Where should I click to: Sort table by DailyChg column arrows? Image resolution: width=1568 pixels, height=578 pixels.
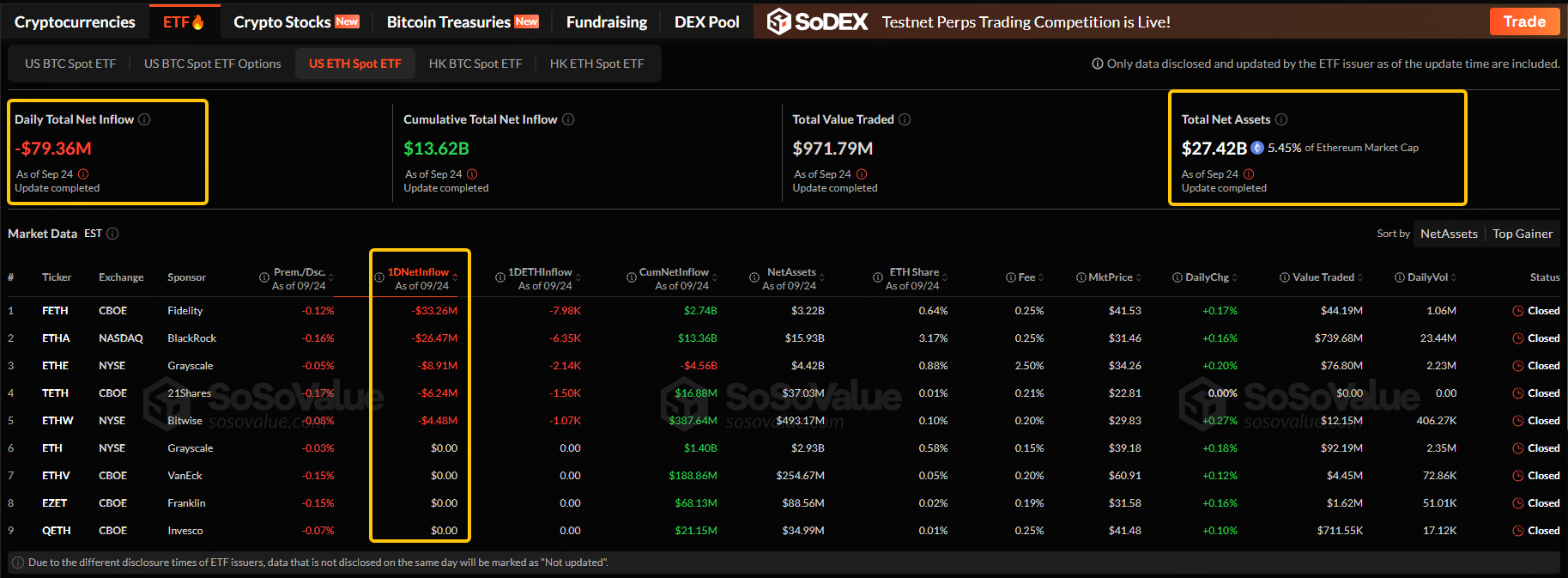(x=1234, y=277)
